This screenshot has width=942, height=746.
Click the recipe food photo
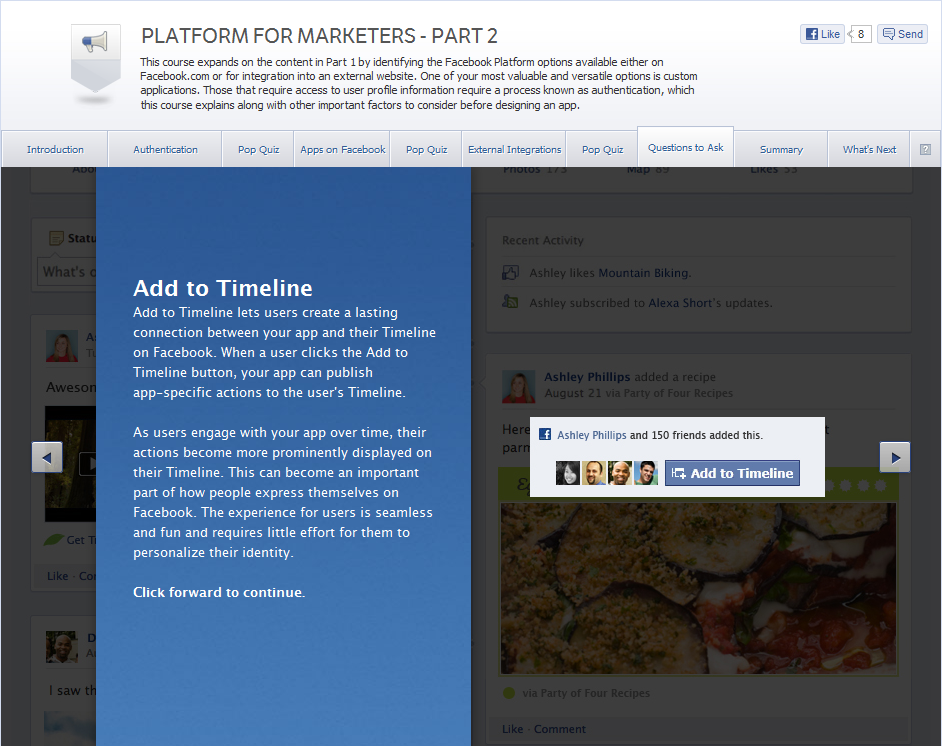pyautogui.click(x=698, y=589)
